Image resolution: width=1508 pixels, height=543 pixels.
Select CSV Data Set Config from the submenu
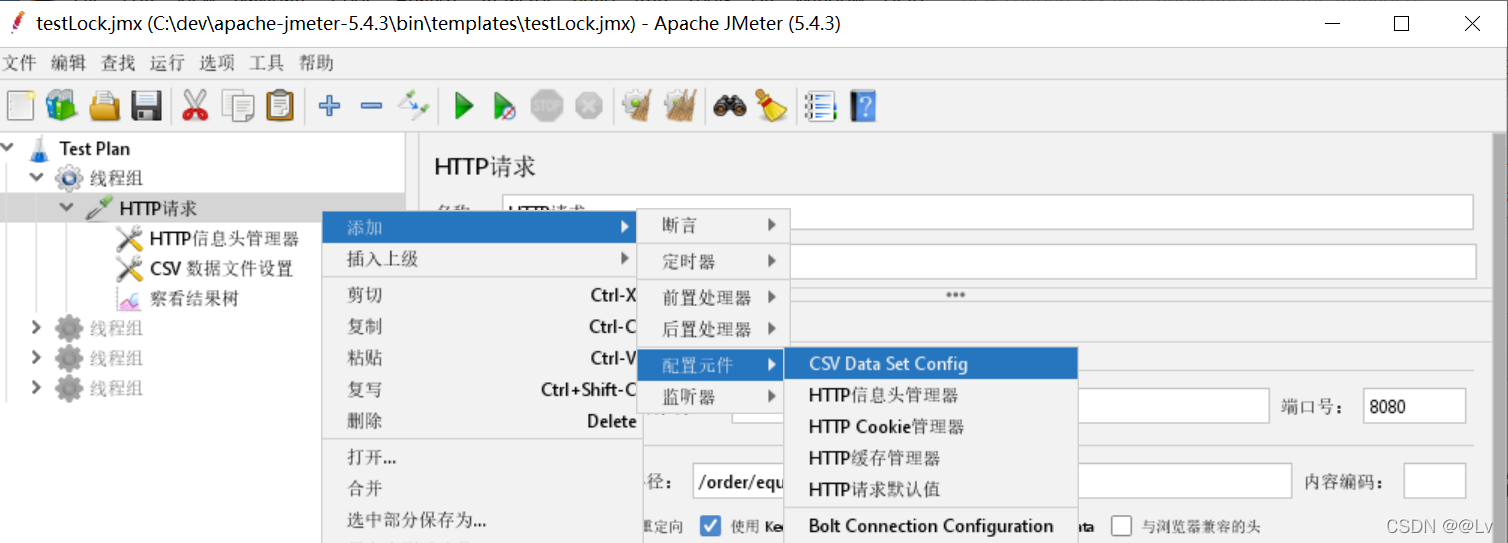pos(931,364)
